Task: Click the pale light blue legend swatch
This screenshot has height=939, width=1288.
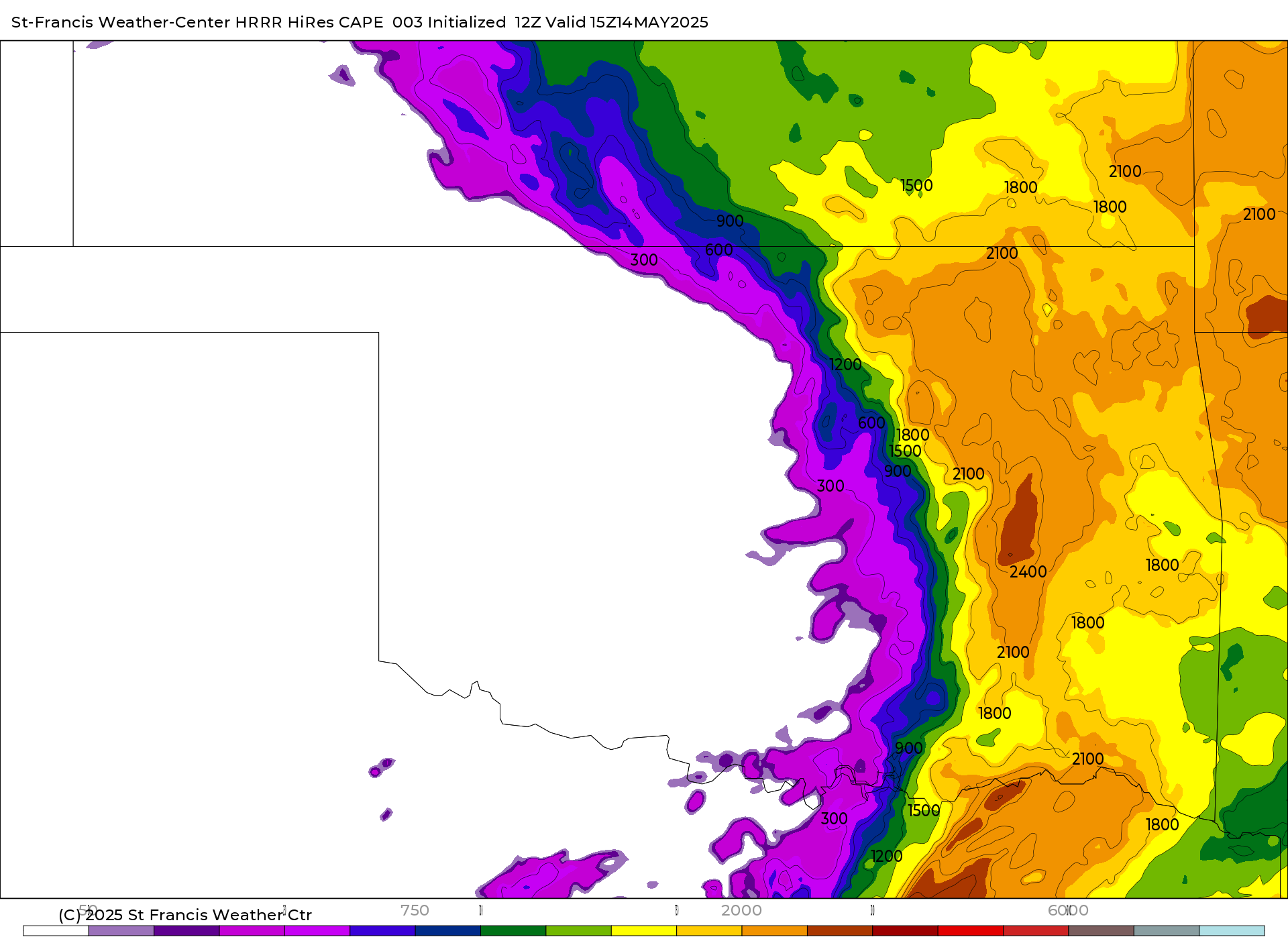Action: pyautogui.click(x=1232, y=930)
